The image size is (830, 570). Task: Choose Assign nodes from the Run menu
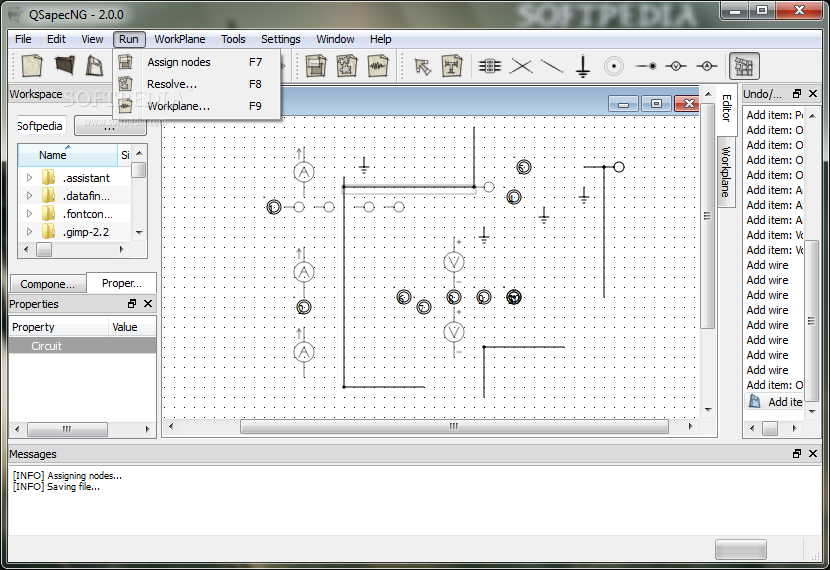pos(196,62)
